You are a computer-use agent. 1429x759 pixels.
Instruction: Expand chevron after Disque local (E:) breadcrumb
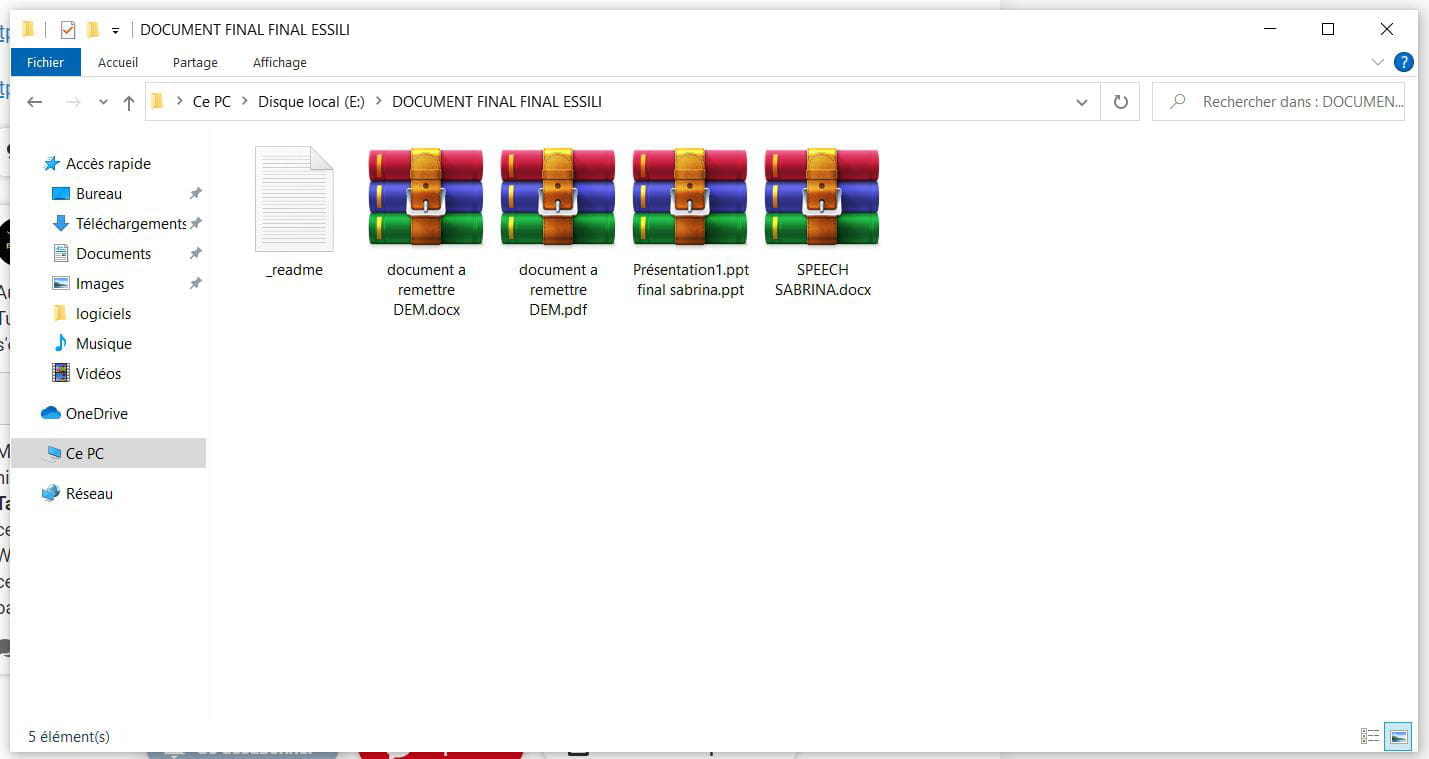pos(378,102)
